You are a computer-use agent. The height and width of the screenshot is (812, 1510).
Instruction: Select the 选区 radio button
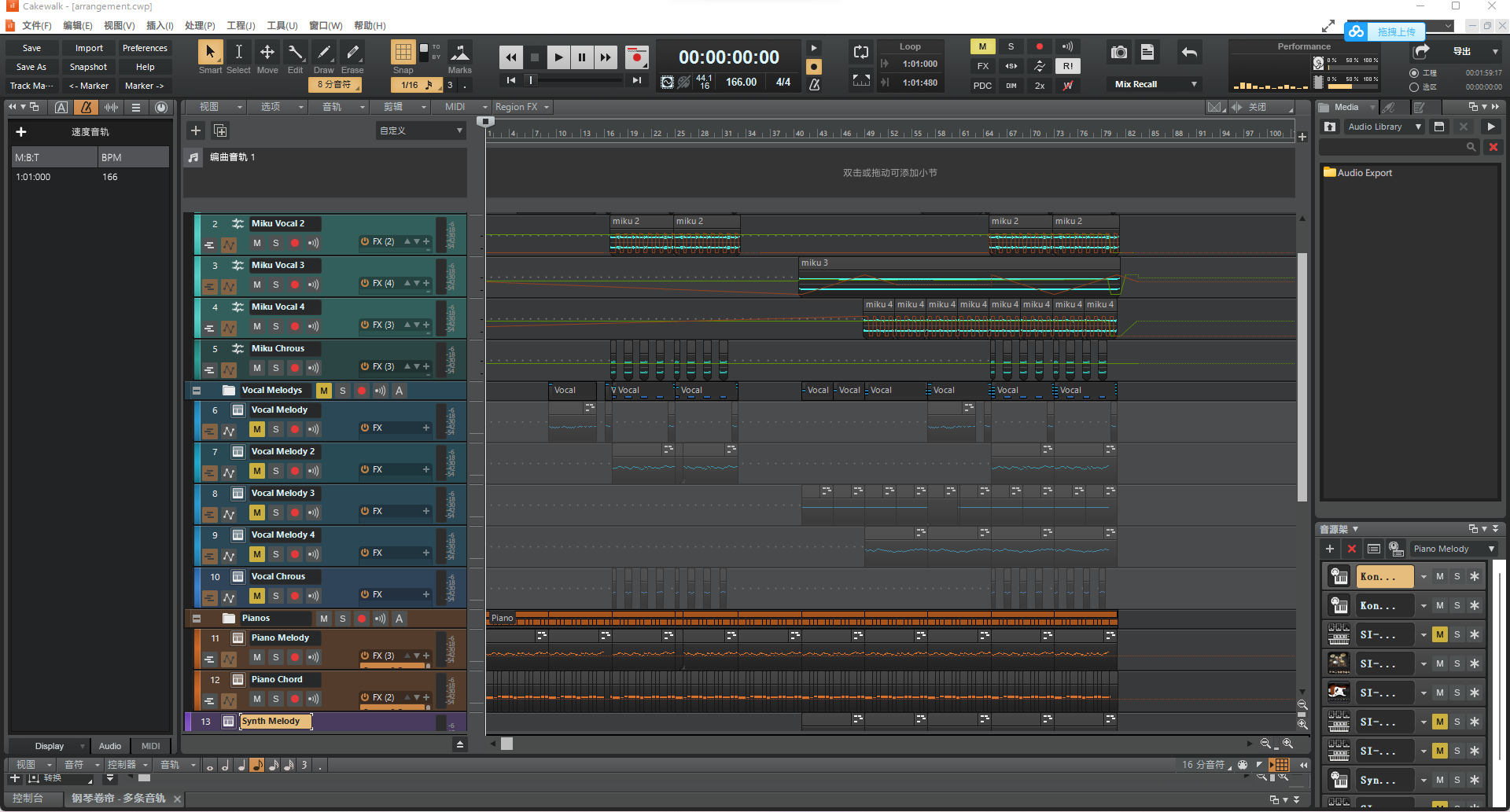pyautogui.click(x=1414, y=87)
